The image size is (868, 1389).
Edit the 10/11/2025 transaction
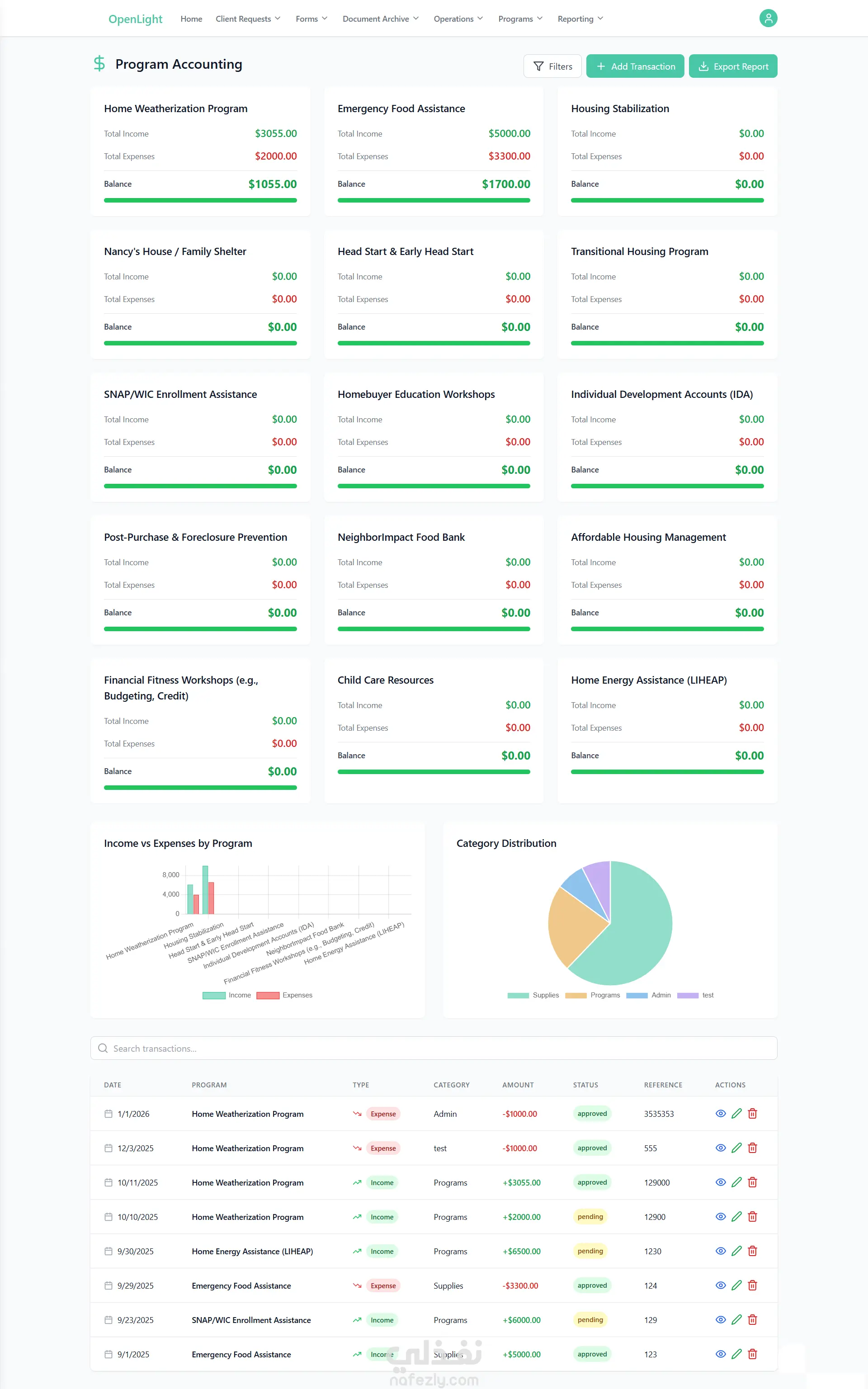[736, 1182]
